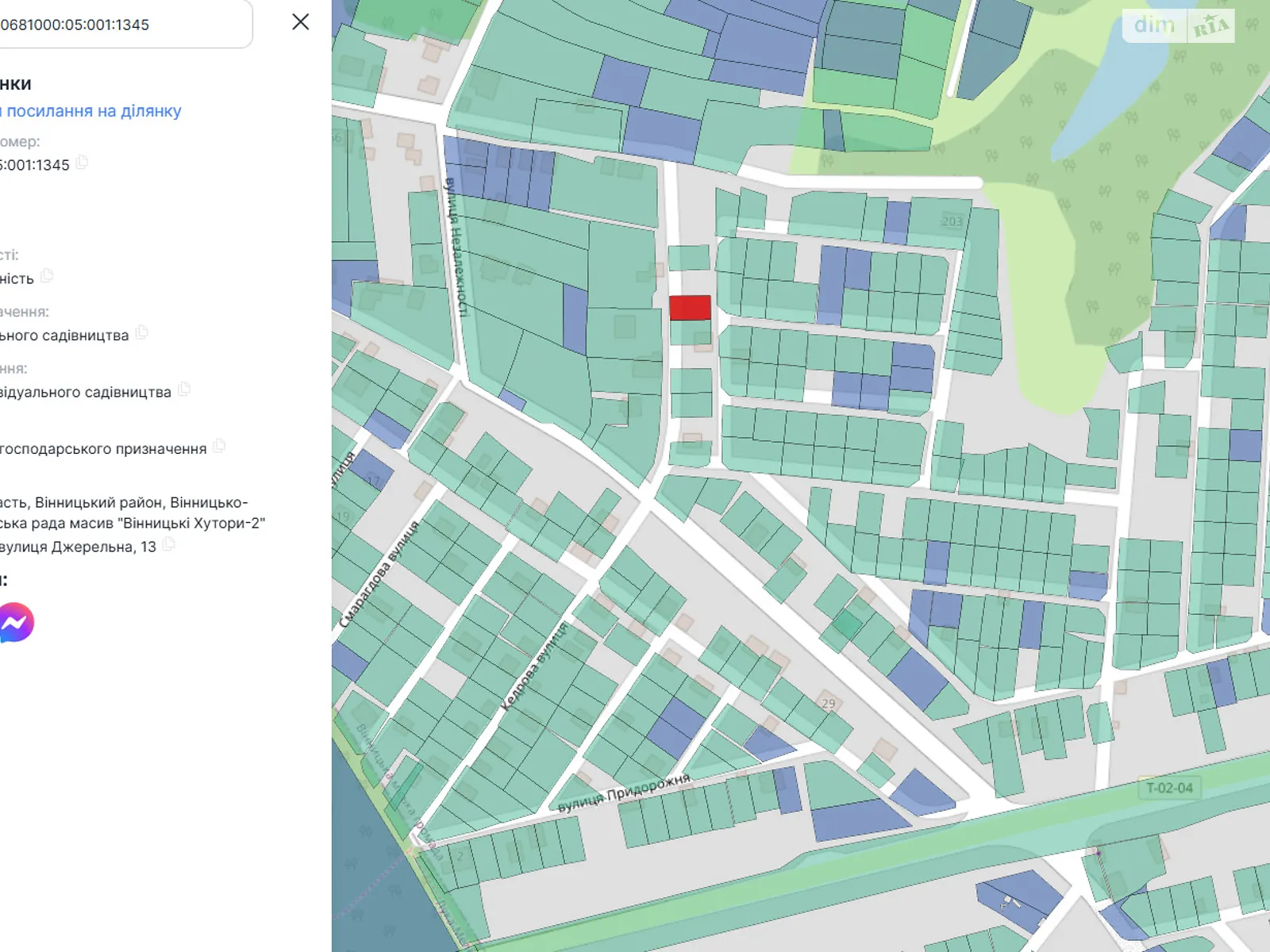Copy the first садівництва purpose value
The image size is (1270, 952).
142,333
